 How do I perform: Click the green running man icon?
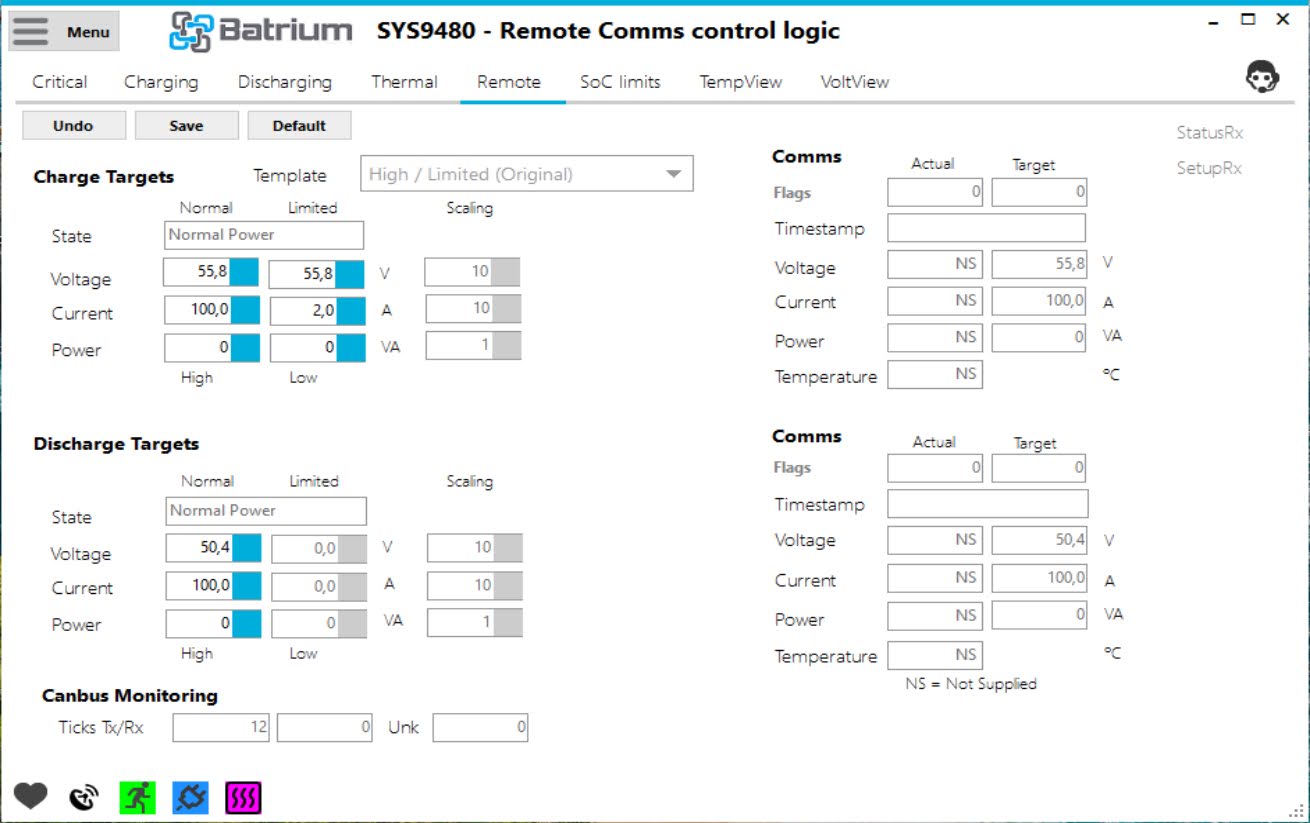pyautogui.click(x=137, y=797)
